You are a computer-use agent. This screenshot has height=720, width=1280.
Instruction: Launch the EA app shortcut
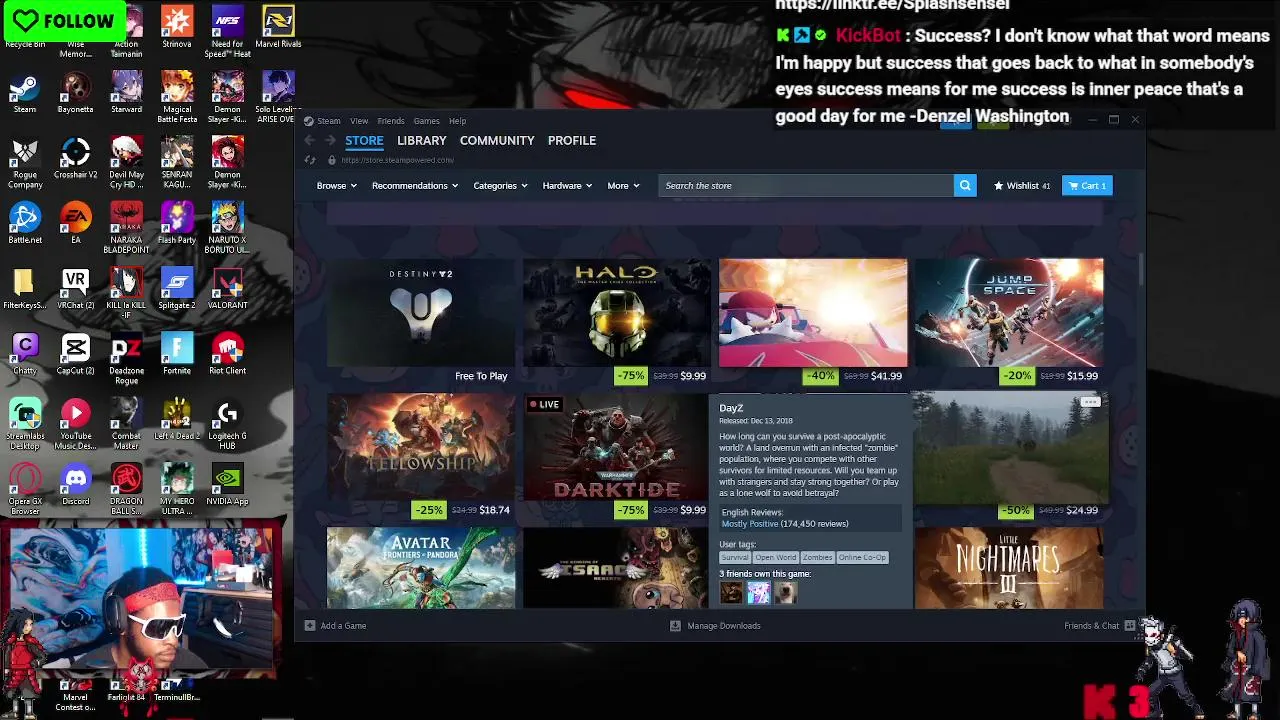[x=75, y=222]
